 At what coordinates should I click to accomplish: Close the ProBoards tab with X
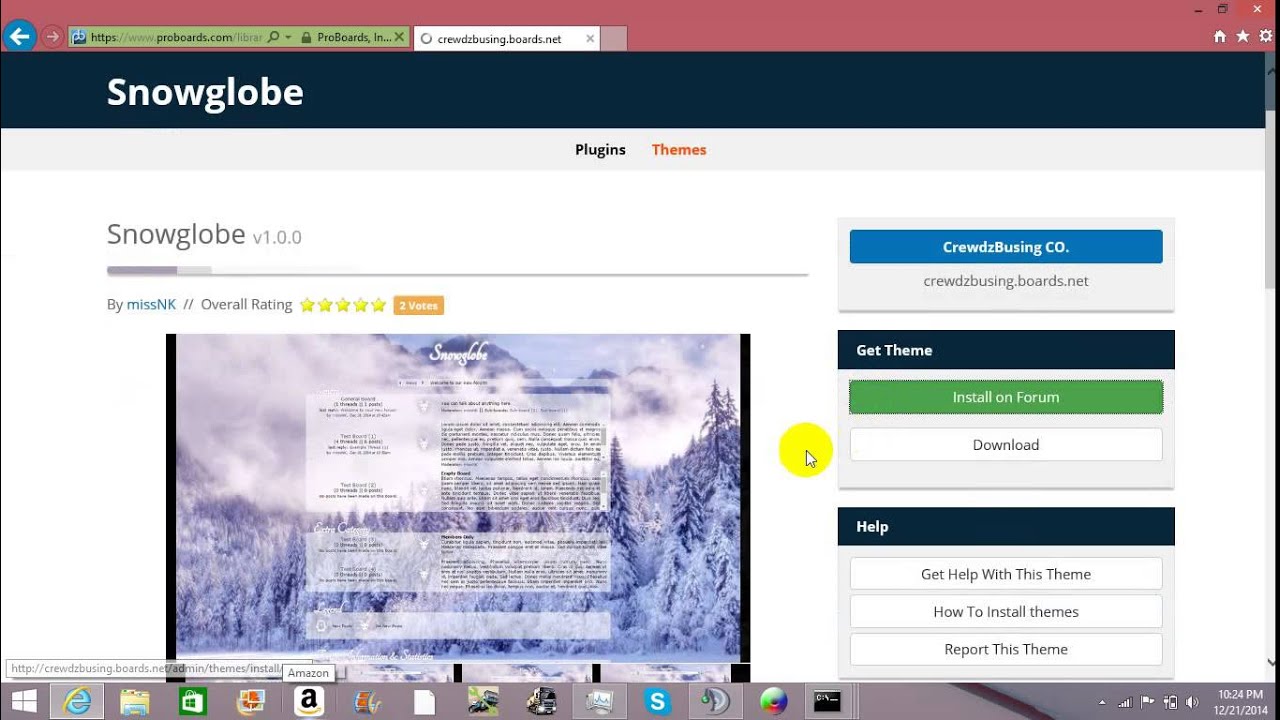(x=399, y=38)
